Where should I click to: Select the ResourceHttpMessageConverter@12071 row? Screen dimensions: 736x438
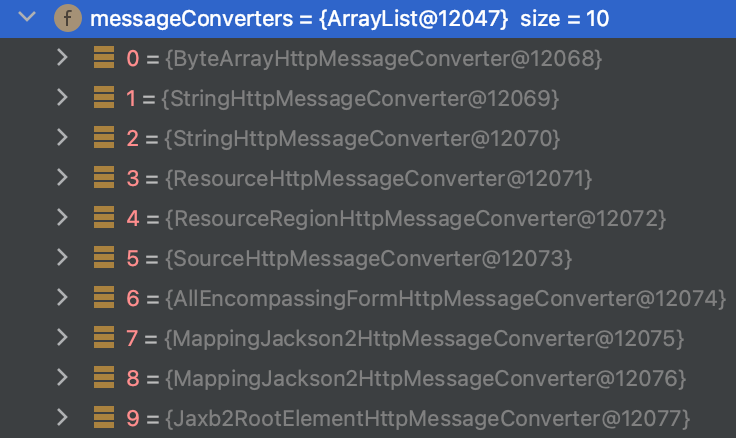(x=380, y=178)
